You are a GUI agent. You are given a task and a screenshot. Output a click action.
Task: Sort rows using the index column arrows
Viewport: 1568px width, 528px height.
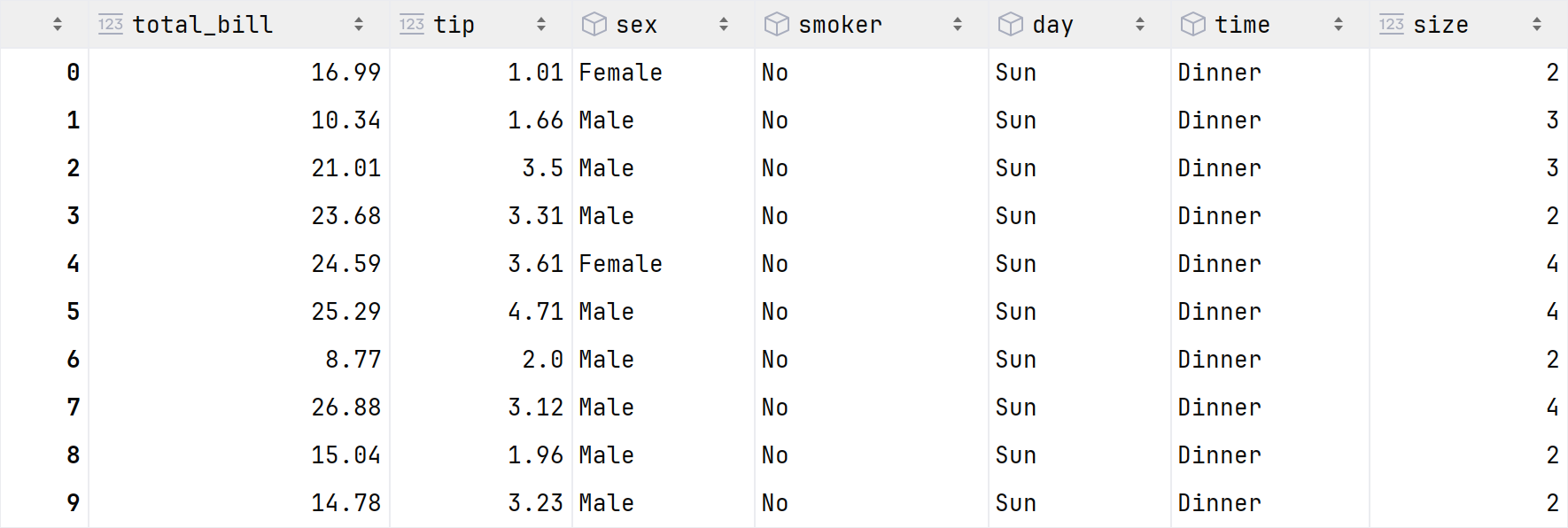tap(58, 25)
